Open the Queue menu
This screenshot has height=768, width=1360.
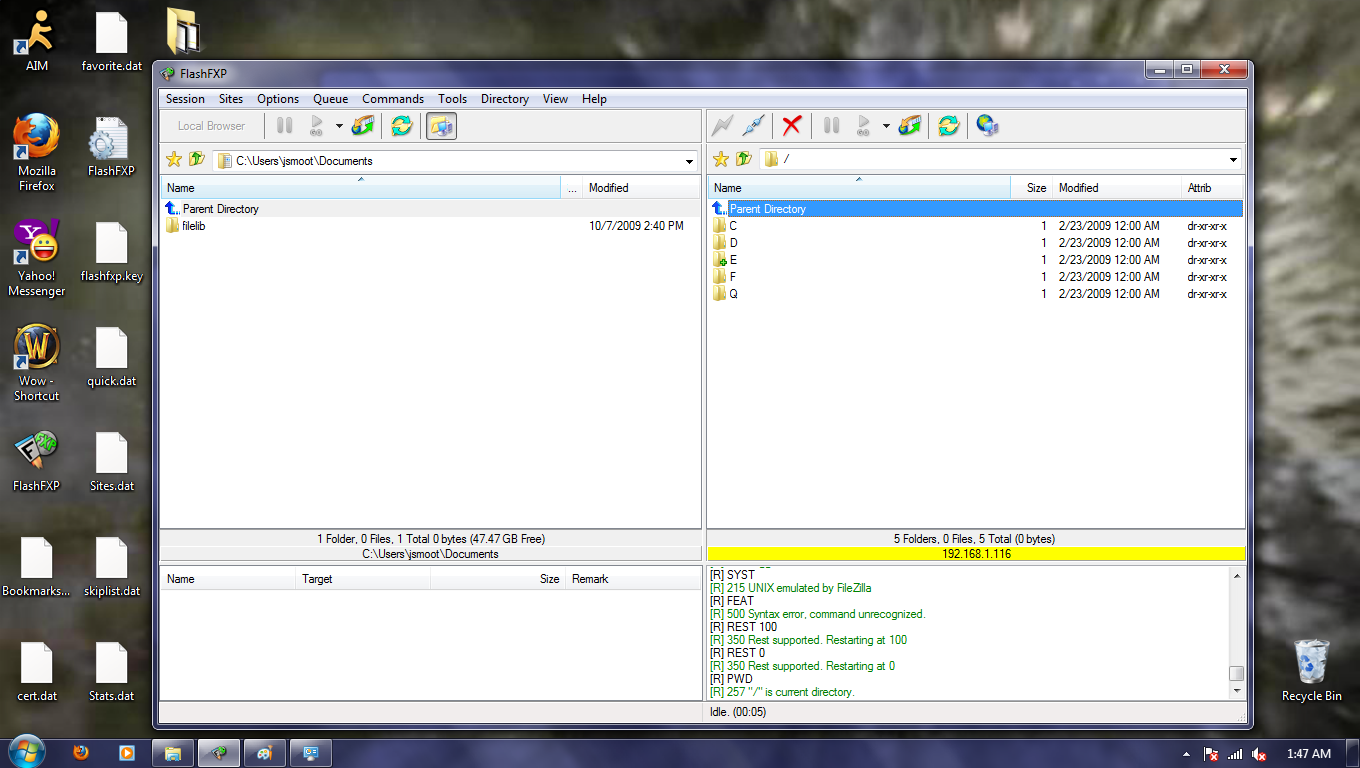click(331, 99)
